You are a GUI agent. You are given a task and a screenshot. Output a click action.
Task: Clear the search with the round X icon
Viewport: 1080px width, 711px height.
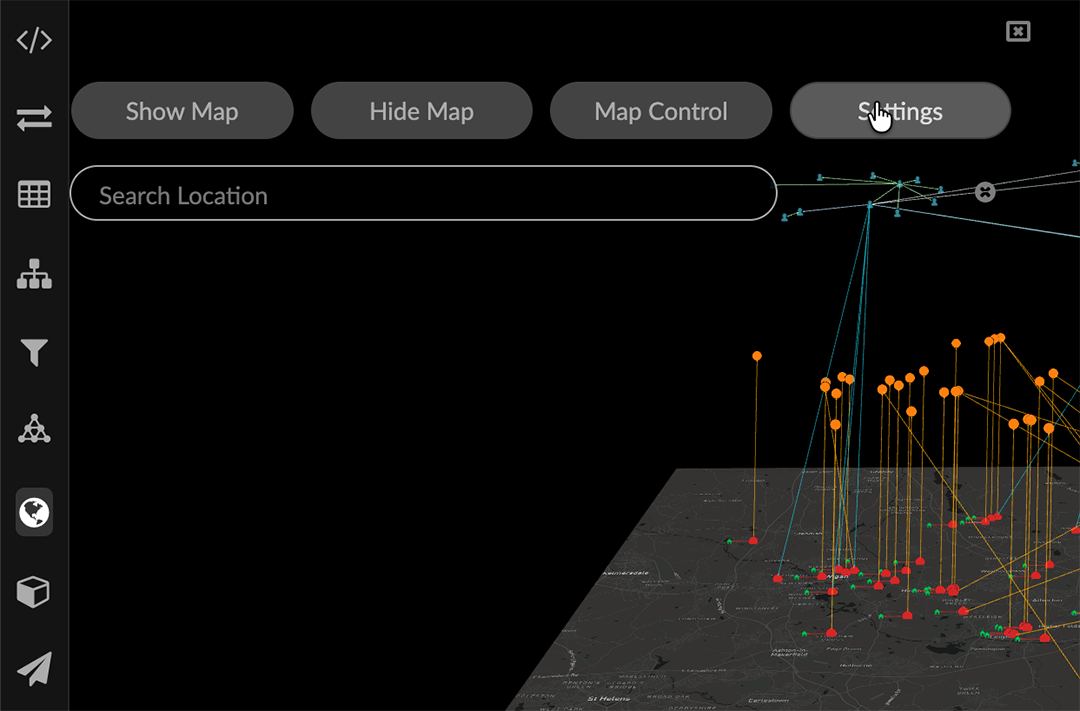985,192
